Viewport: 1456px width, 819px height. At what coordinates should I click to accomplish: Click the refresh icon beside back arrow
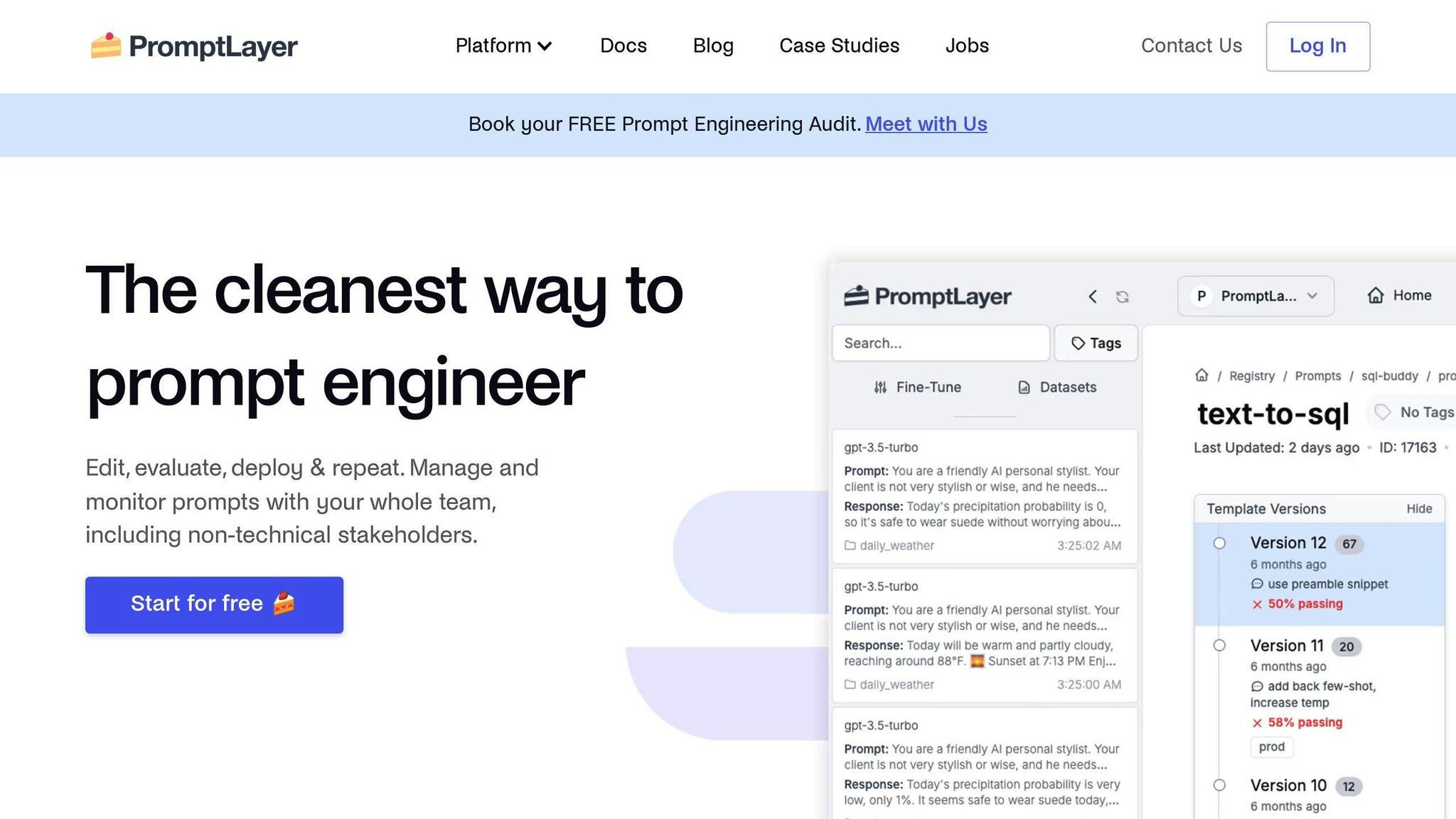[1123, 296]
